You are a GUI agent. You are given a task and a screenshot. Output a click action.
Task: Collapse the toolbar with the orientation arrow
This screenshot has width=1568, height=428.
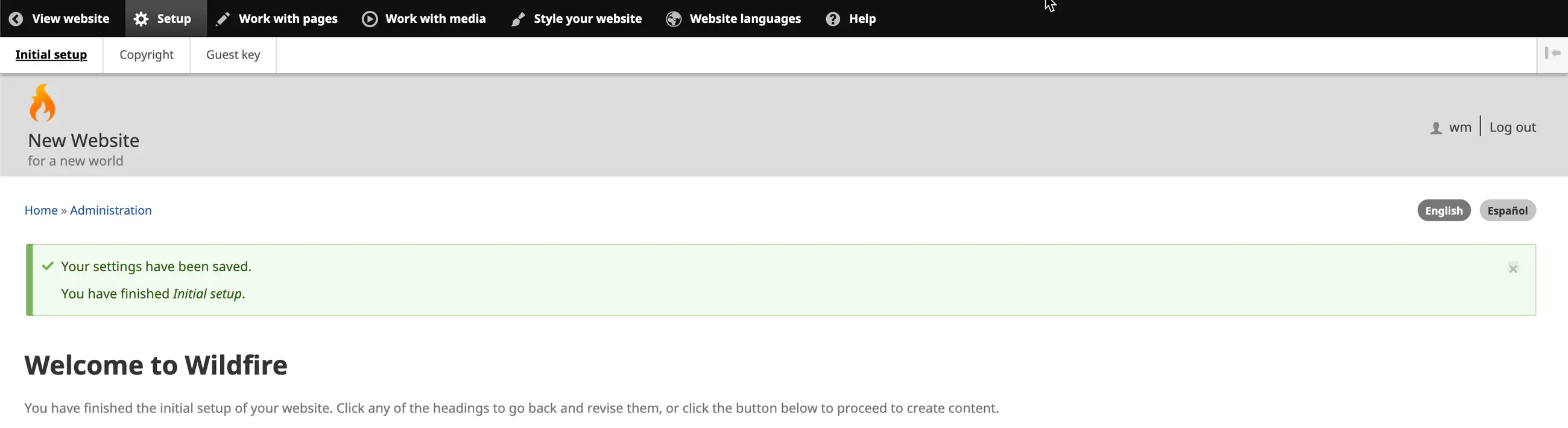pos(1552,54)
